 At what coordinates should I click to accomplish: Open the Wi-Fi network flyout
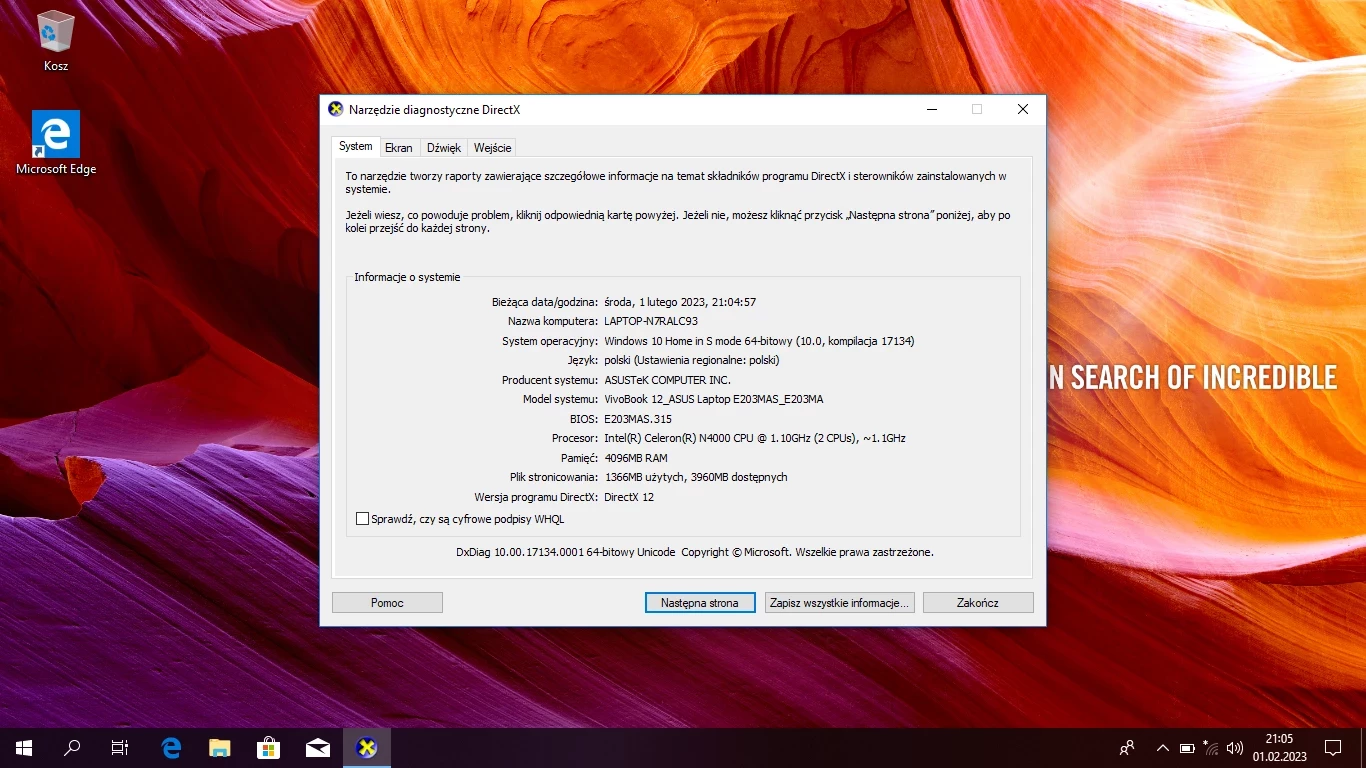tap(1211, 747)
